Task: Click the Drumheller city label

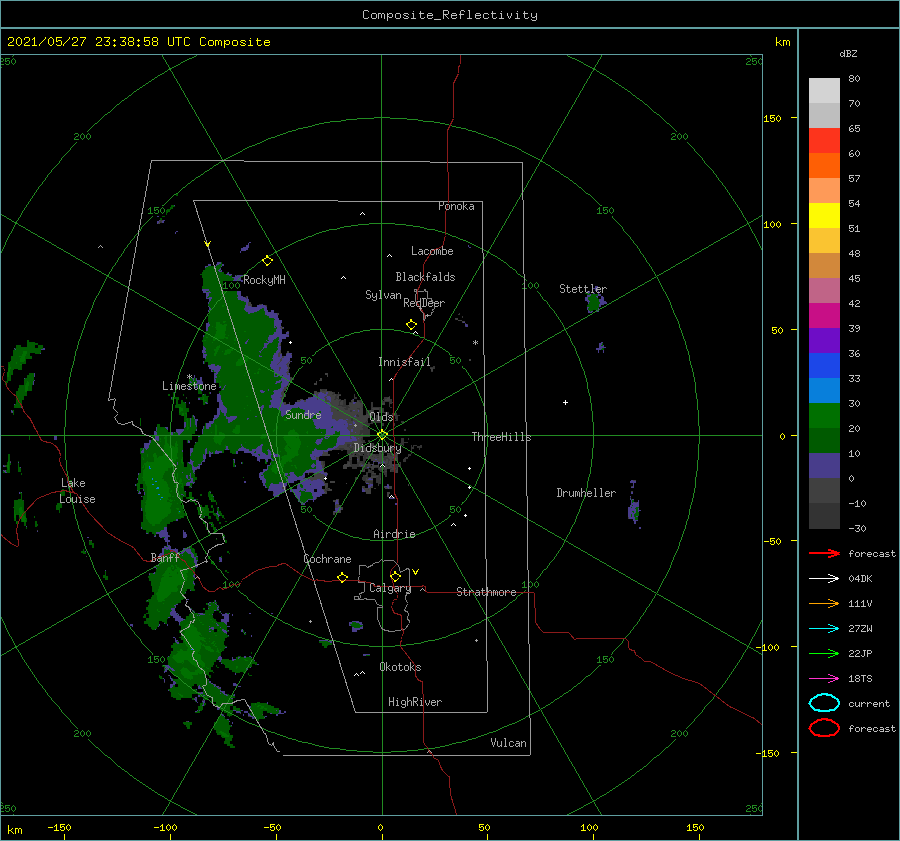Action: [x=586, y=493]
